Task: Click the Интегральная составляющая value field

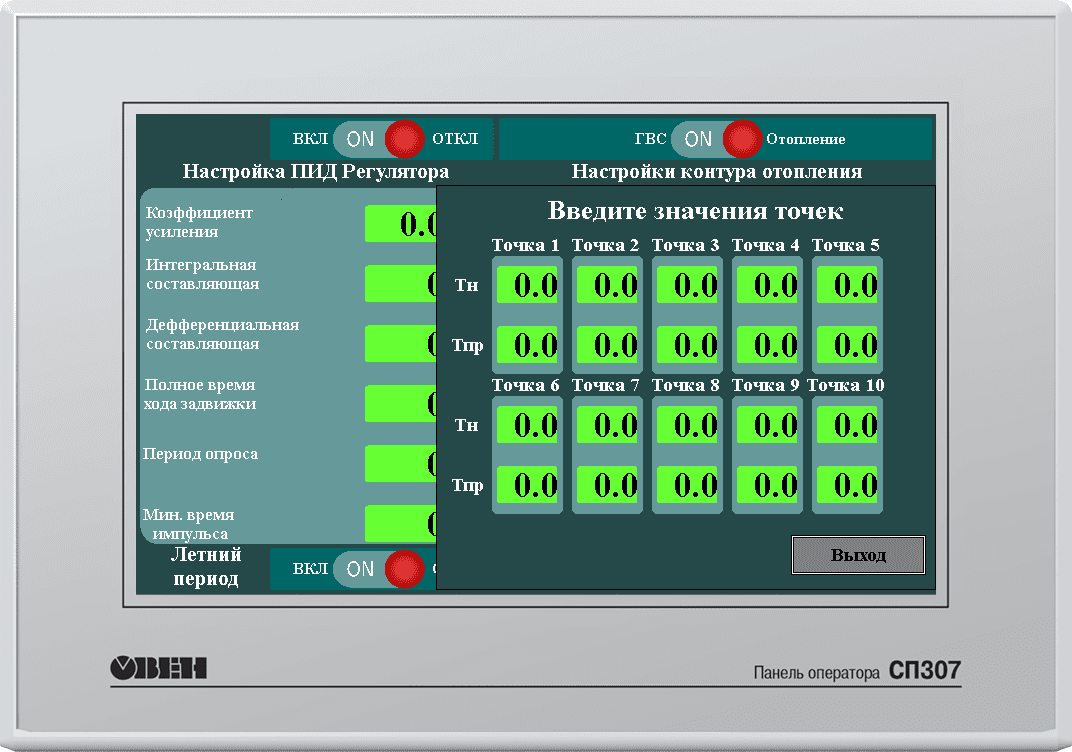Action: [400, 284]
